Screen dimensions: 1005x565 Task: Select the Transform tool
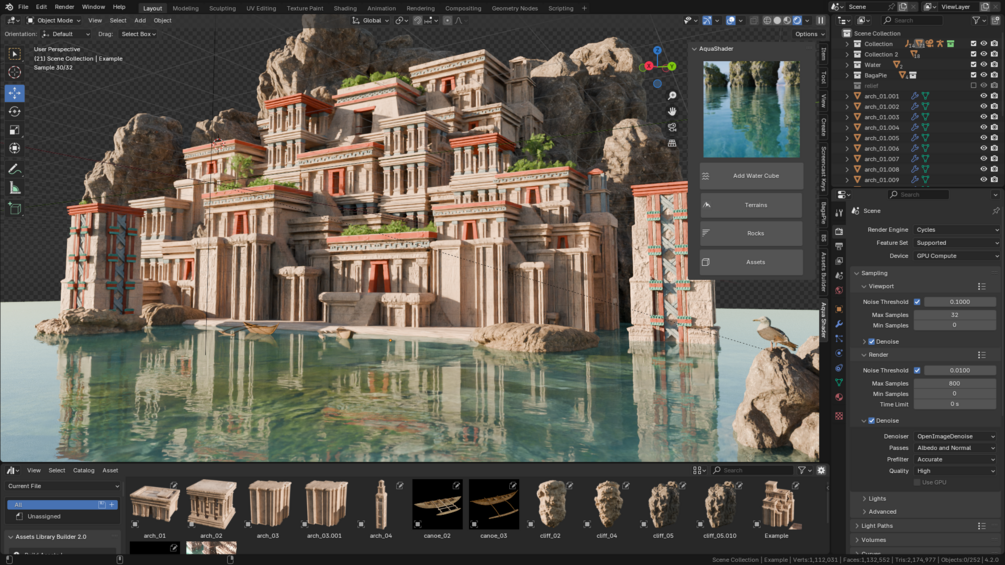[14, 149]
